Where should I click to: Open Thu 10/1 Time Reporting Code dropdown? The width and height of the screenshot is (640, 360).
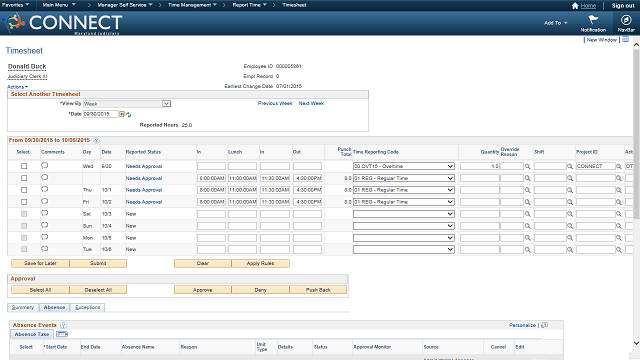pyautogui.click(x=404, y=190)
